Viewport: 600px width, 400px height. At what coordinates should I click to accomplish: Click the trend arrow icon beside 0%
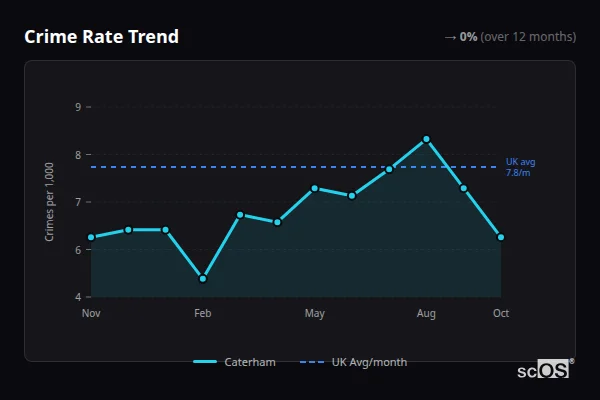pos(450,38)
